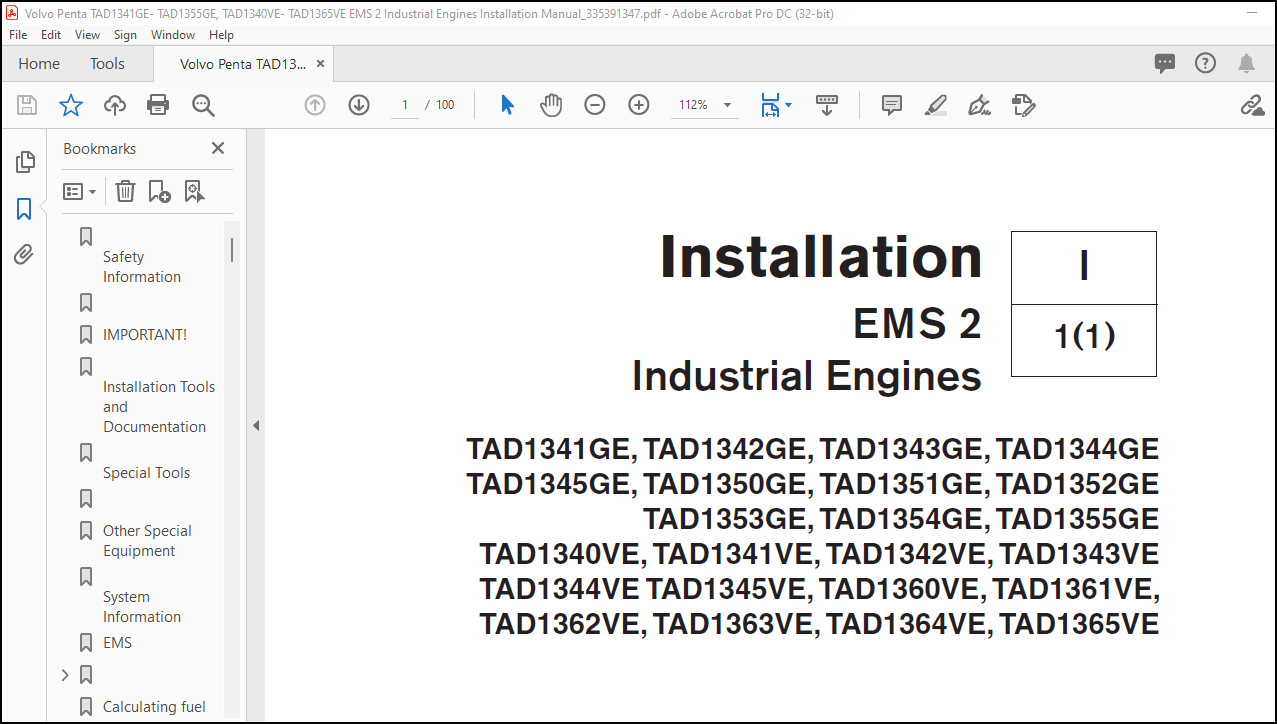Delete selected bookmark with trash icon

pyautogui.click(x=125, y=191)
